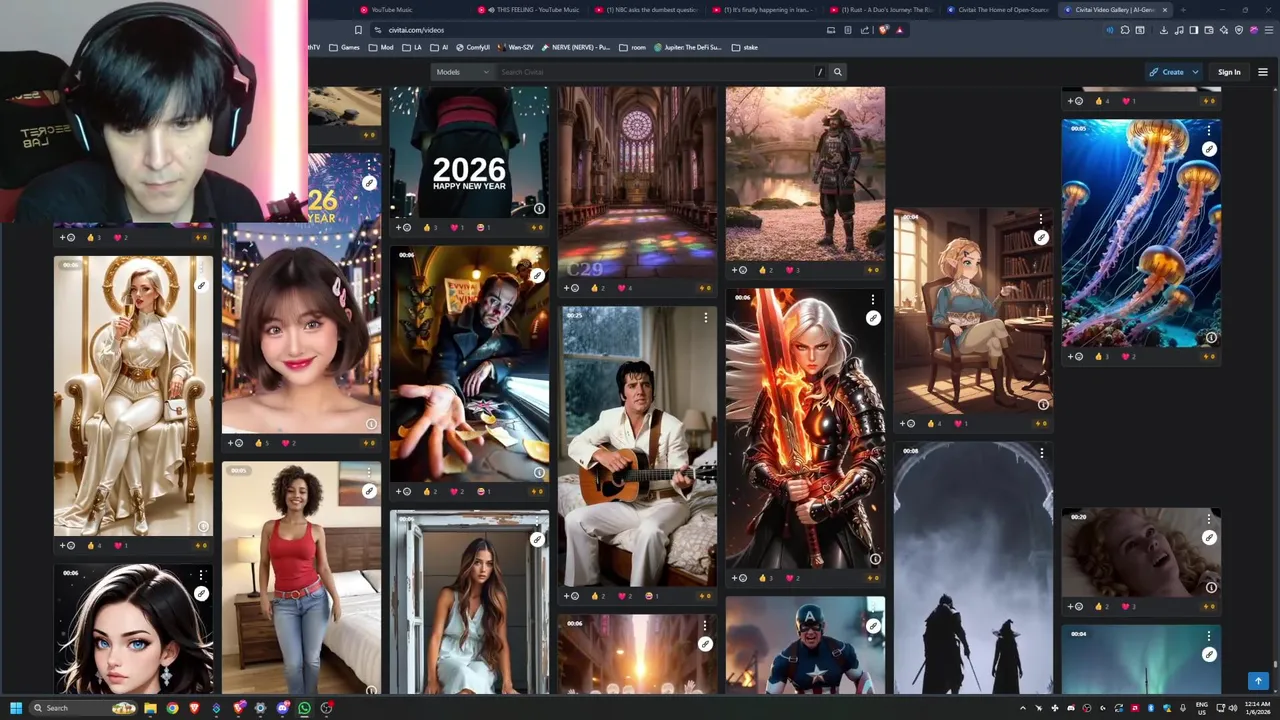Open three-dot menu on Elvis guitar card

pos(705,317)
